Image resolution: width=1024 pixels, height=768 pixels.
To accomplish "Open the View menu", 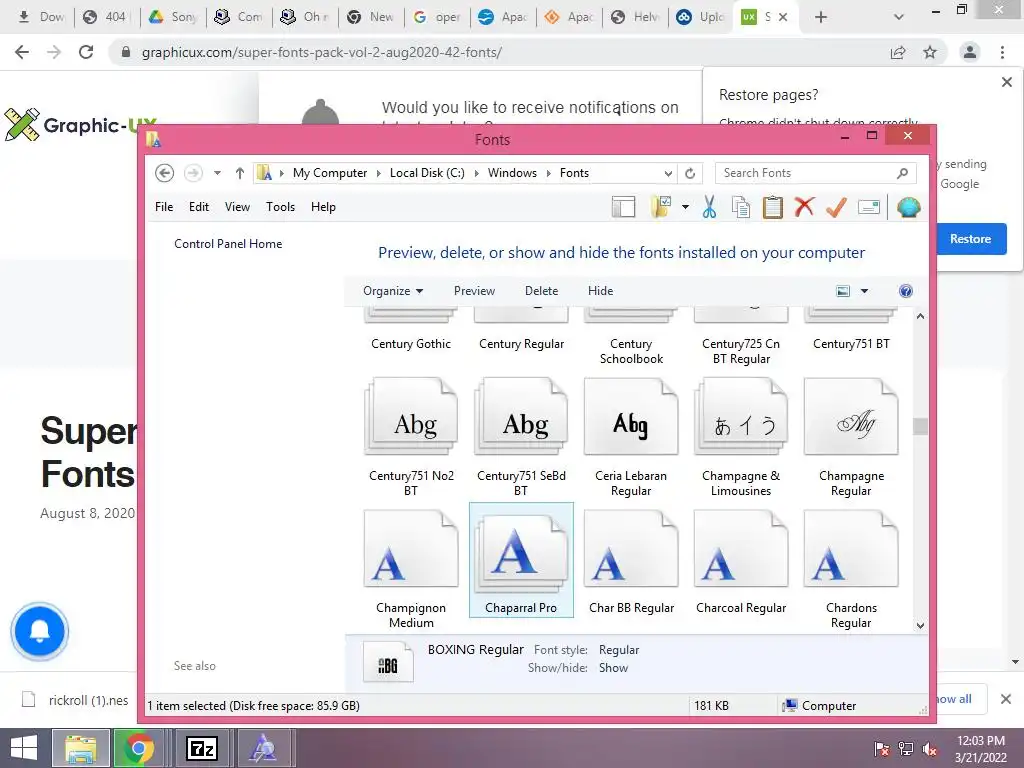I will coord(237,207).
